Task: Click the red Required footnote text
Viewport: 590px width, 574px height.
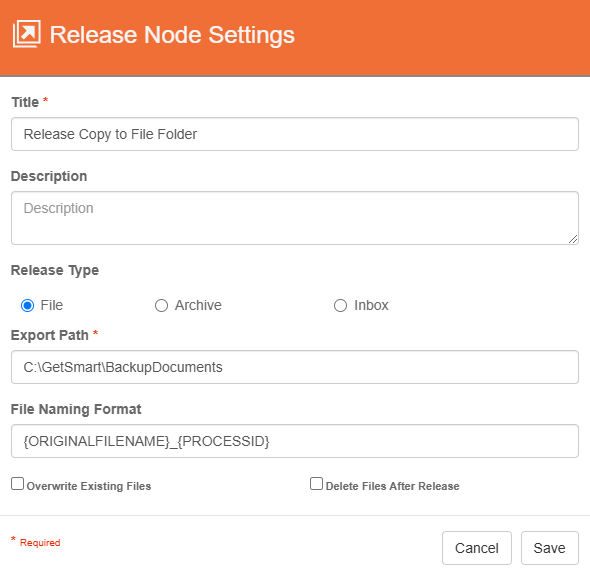Action: (40, 543)
